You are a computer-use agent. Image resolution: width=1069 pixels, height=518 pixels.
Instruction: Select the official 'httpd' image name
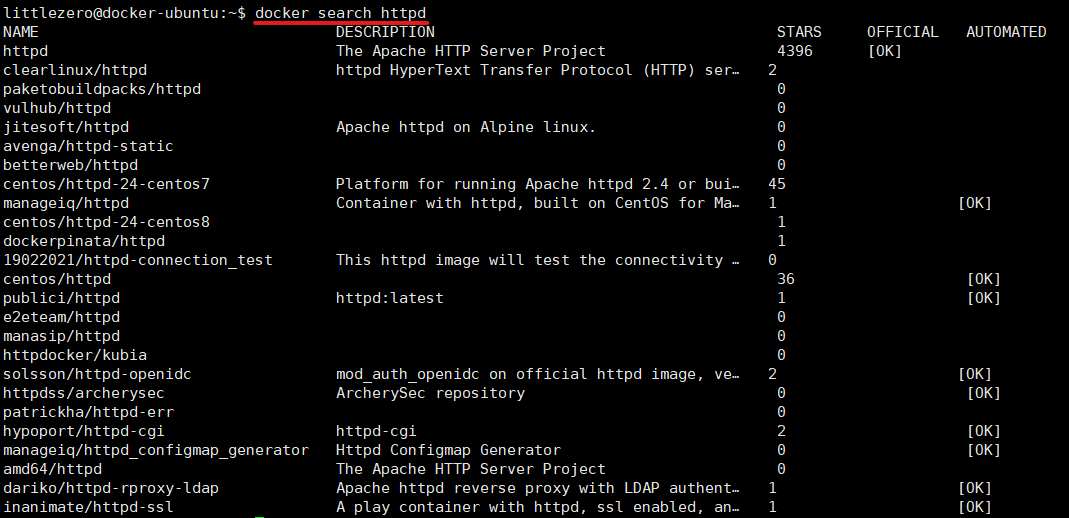[x=25, y=51]
